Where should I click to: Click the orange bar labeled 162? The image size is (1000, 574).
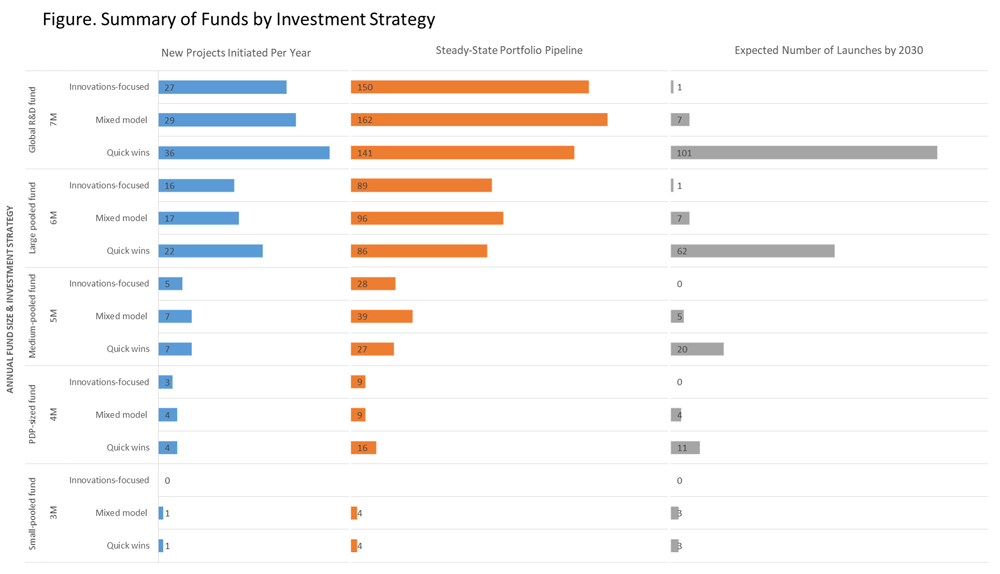[479, 120]
